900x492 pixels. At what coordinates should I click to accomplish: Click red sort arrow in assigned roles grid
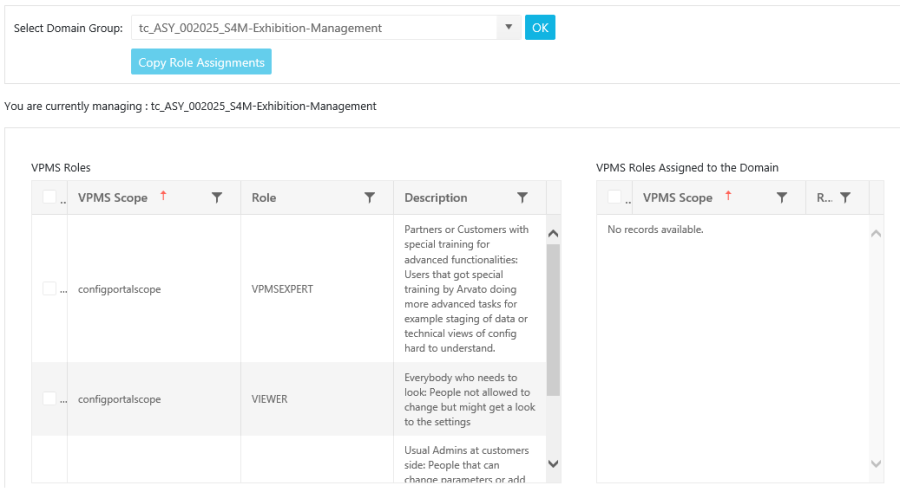coord(728,196)
